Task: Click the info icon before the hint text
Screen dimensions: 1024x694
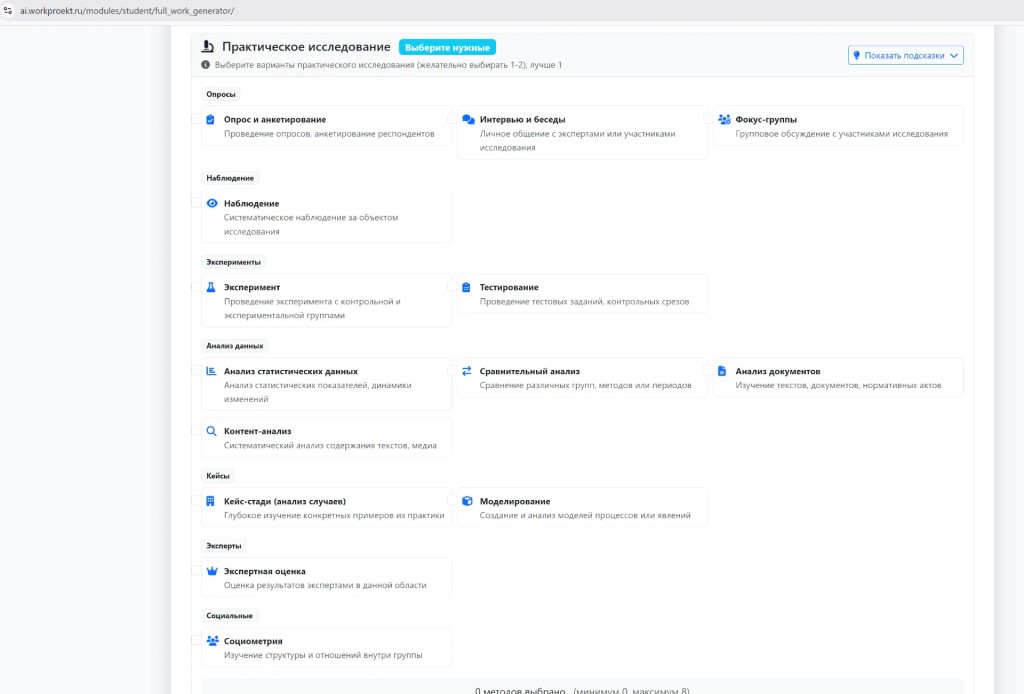Action: pos(206,65)
